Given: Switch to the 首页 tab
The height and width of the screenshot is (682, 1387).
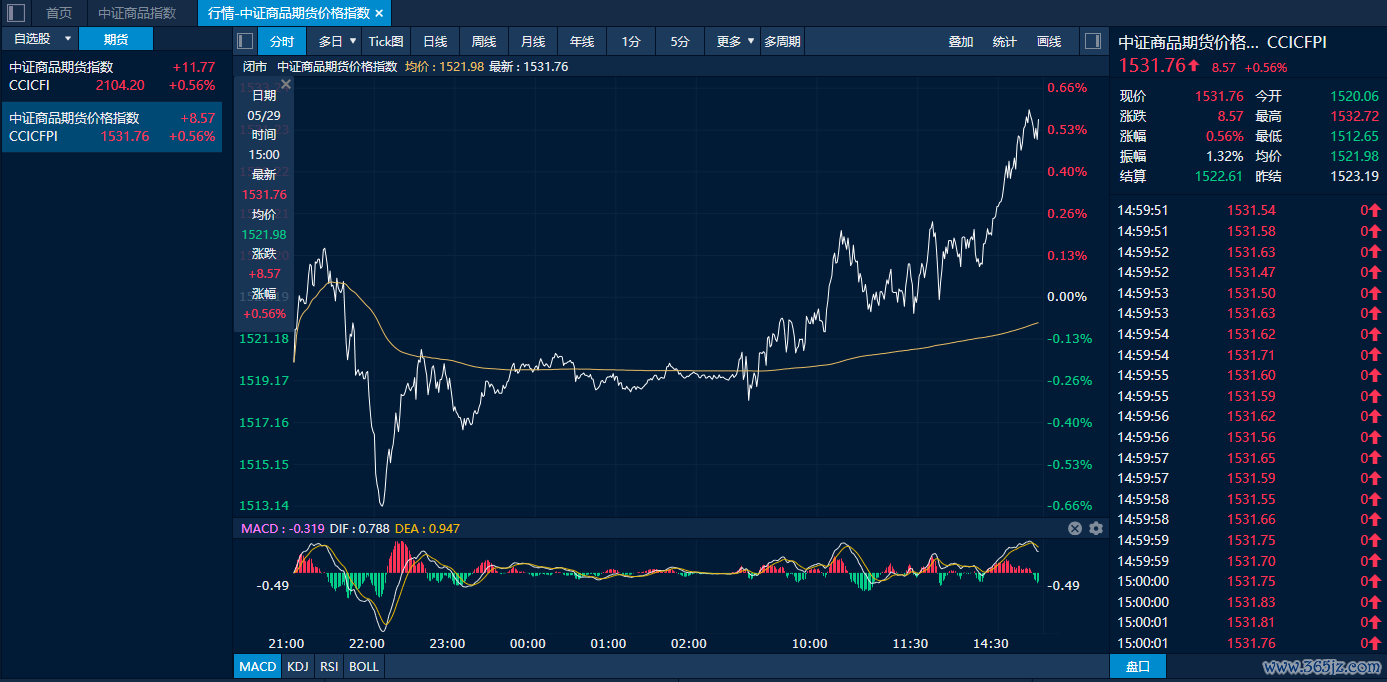Looking at the screenshot, I should click(x=59, y=13).
